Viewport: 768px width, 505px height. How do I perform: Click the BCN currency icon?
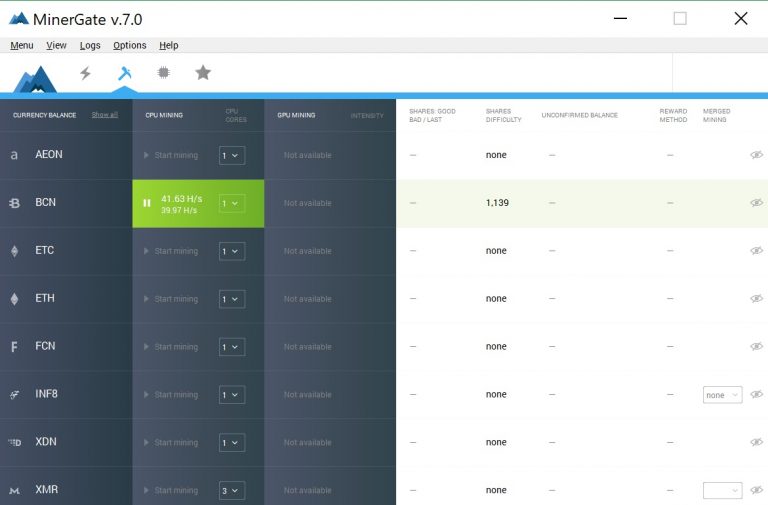pos(14,203)
